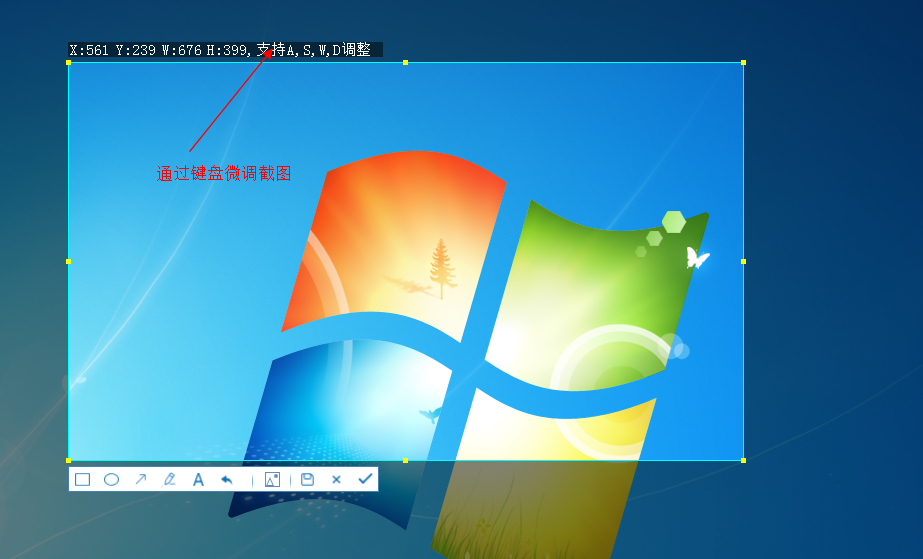Confirm the screenshot with checkmark icon

pyautogui.click(x=365, y=478)
